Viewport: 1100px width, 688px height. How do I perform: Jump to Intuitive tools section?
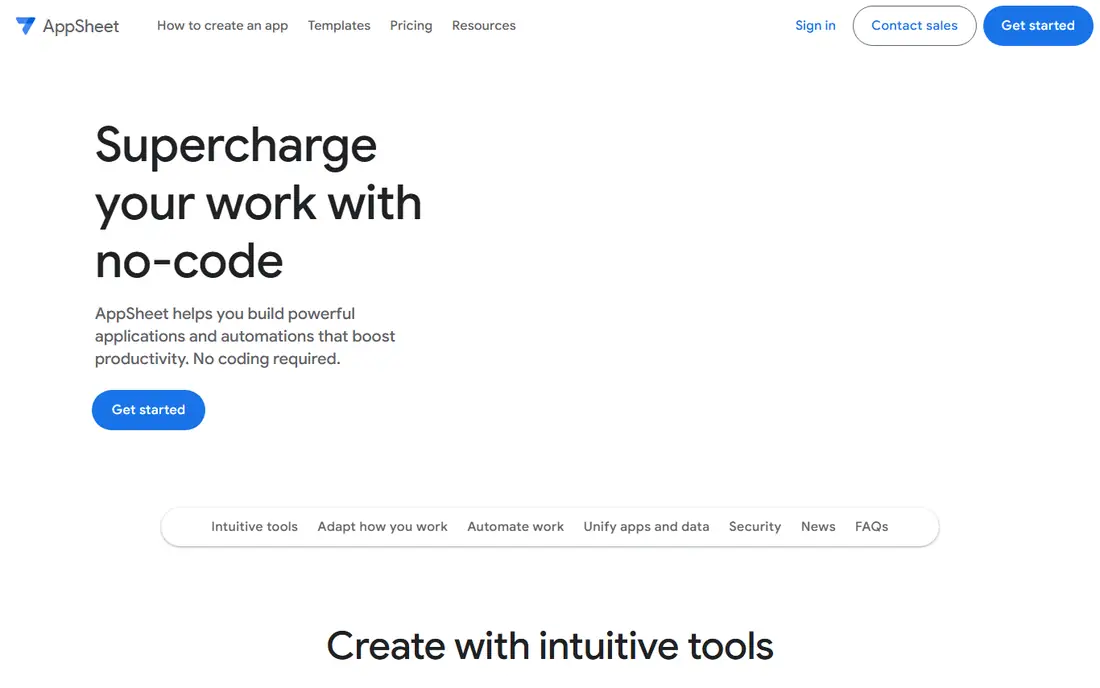click(x=254, y=527)
